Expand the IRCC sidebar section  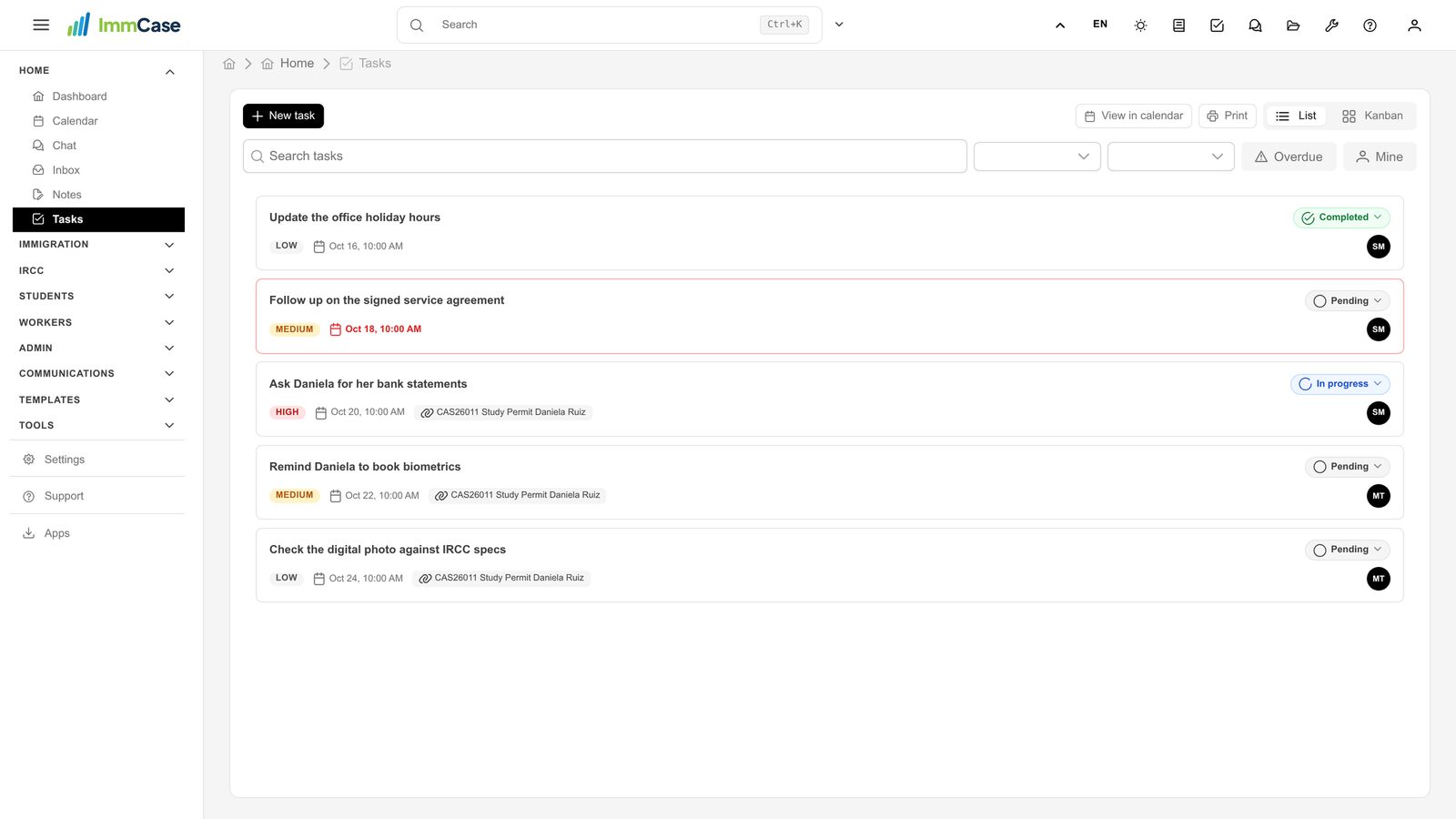(97, 271)
